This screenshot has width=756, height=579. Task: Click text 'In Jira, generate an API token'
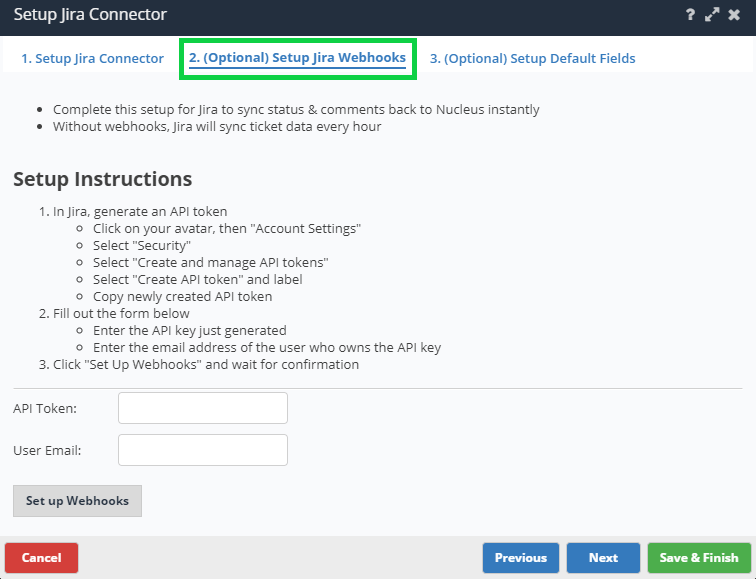(x=140, y=212)
